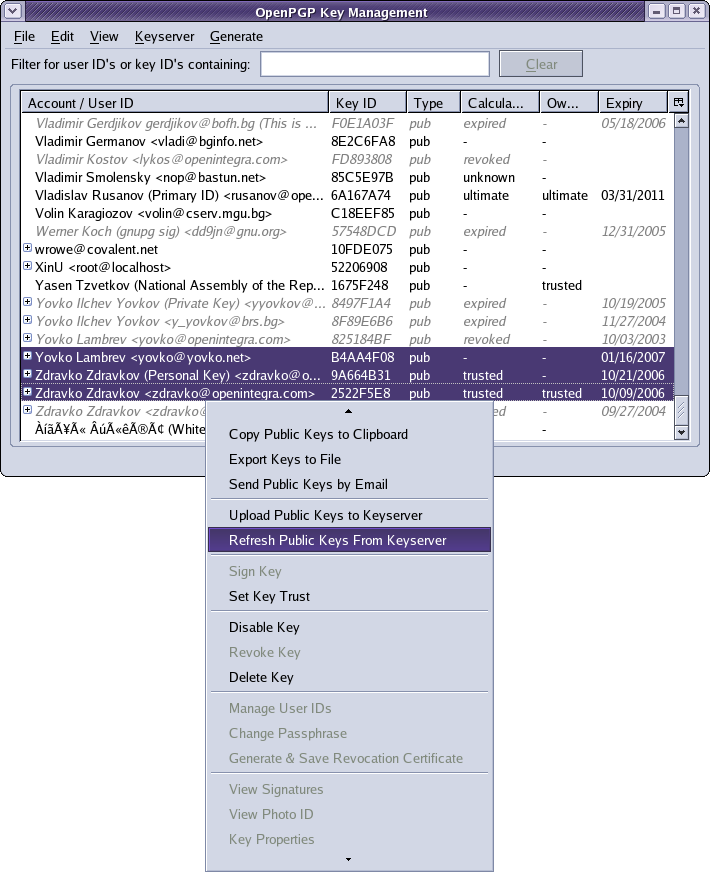
Task: Open the Edit menu
Action: (62, 37)
